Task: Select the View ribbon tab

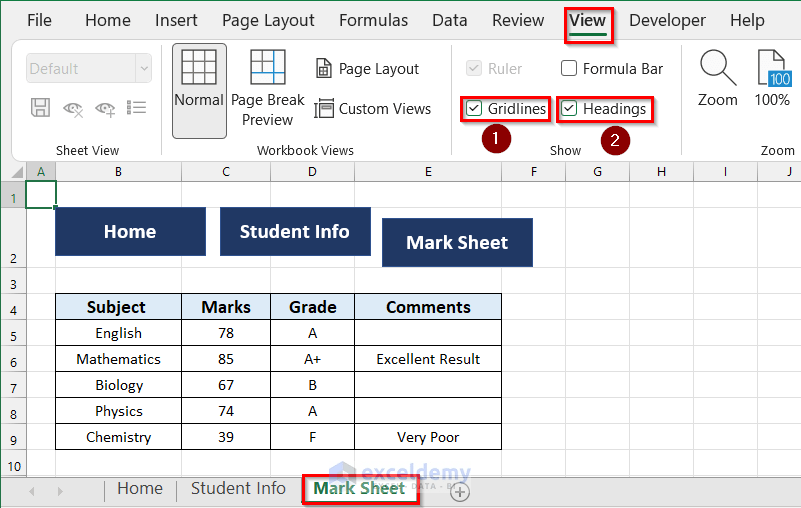Action: click(x=588, y=21)
